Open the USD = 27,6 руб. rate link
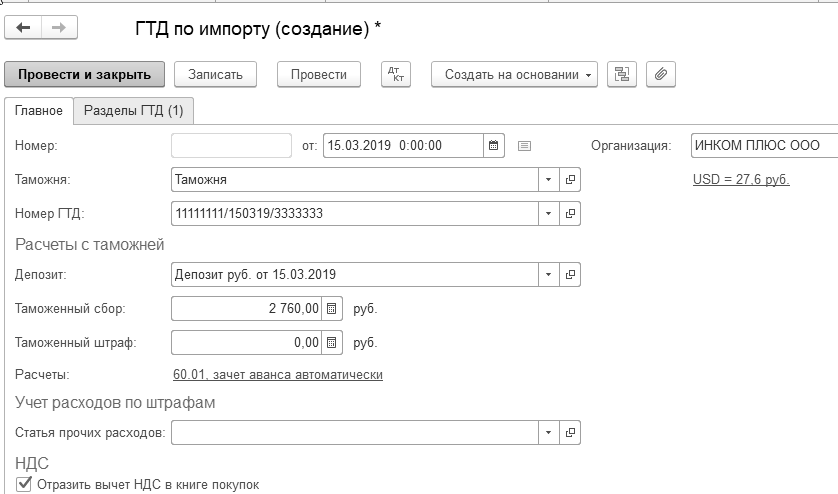This screenshot has width=838, height=494. tap(741, 179)
